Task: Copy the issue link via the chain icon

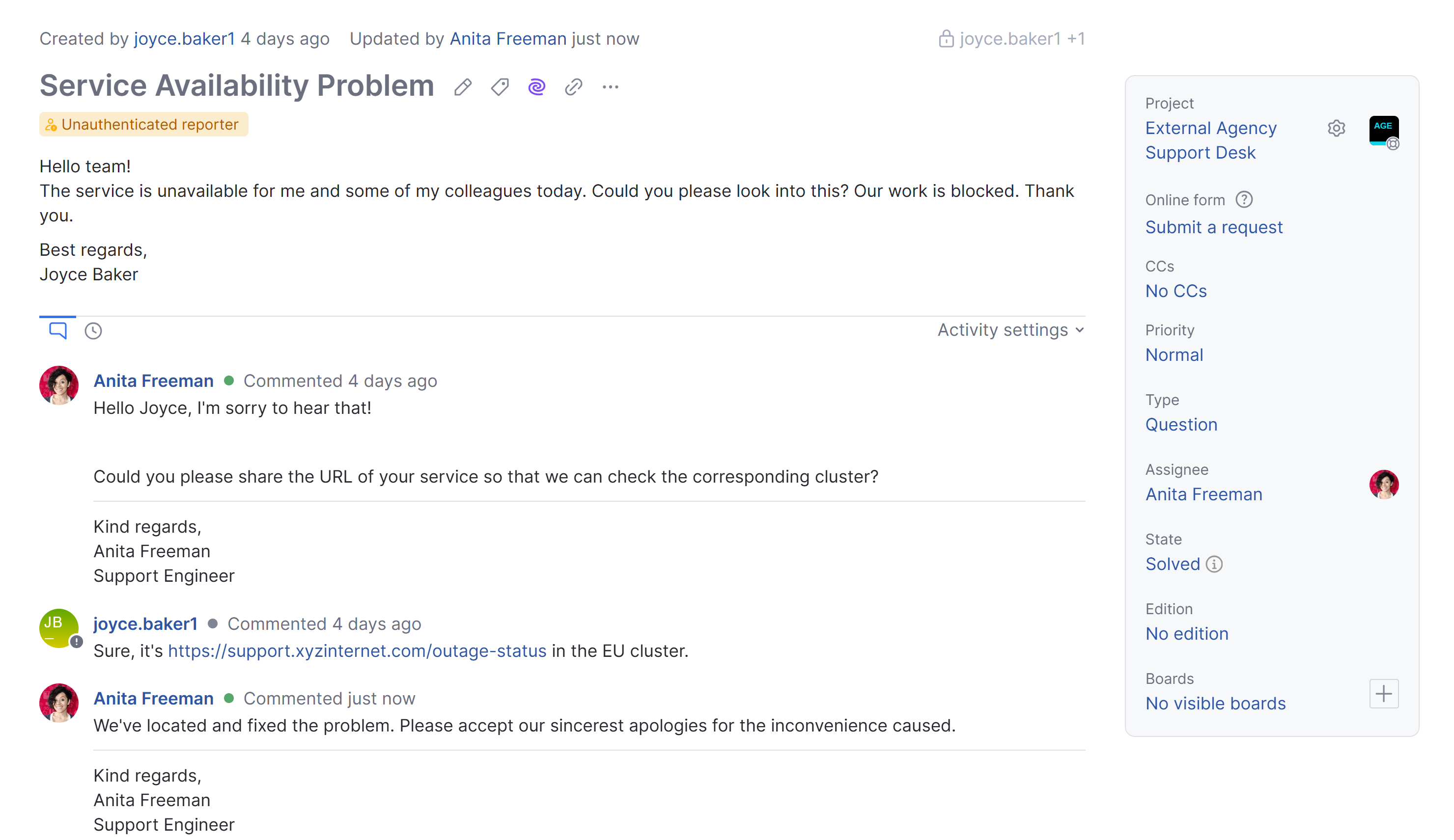Action: click(x=573, y=86)
